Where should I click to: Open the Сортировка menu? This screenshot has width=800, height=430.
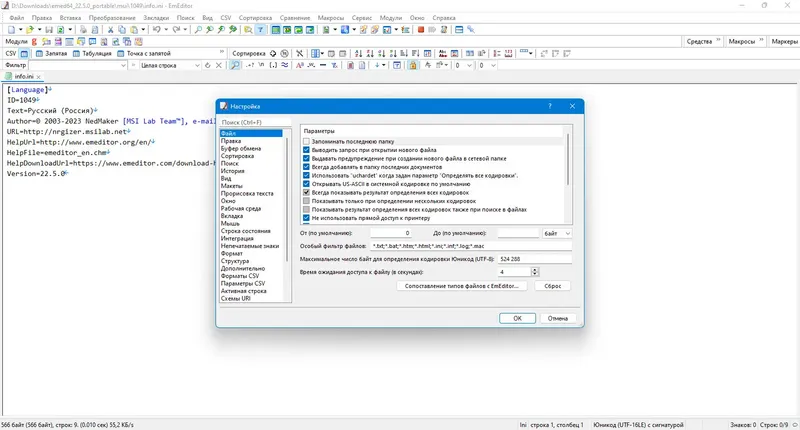coord(256,18)
